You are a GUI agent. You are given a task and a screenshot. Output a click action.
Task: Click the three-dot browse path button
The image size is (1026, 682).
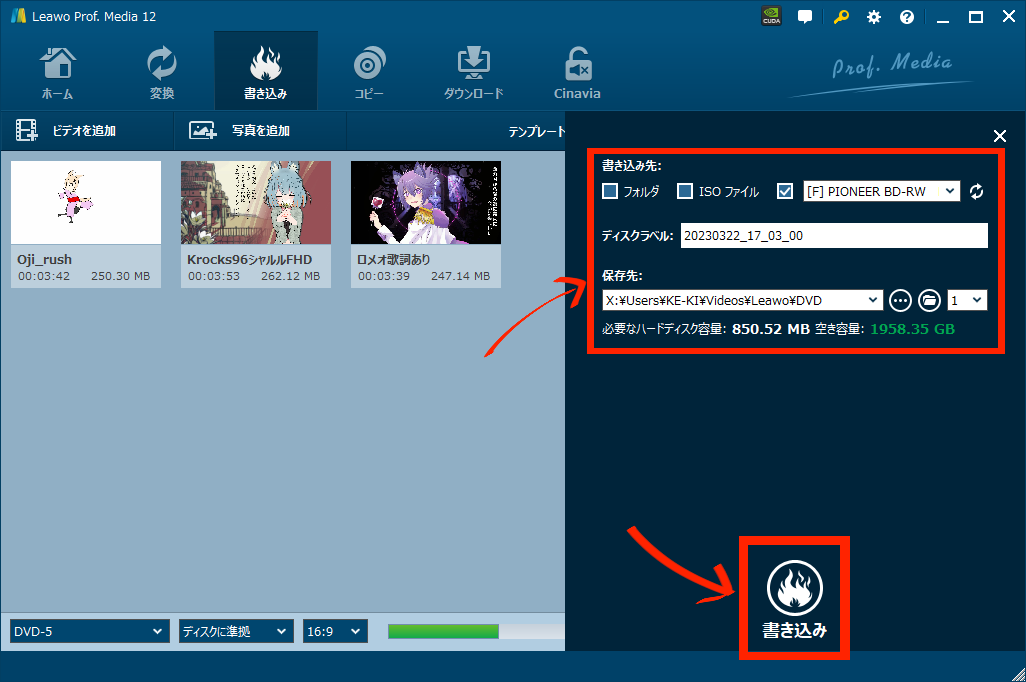pyautogui.click(x=900, y=300)
